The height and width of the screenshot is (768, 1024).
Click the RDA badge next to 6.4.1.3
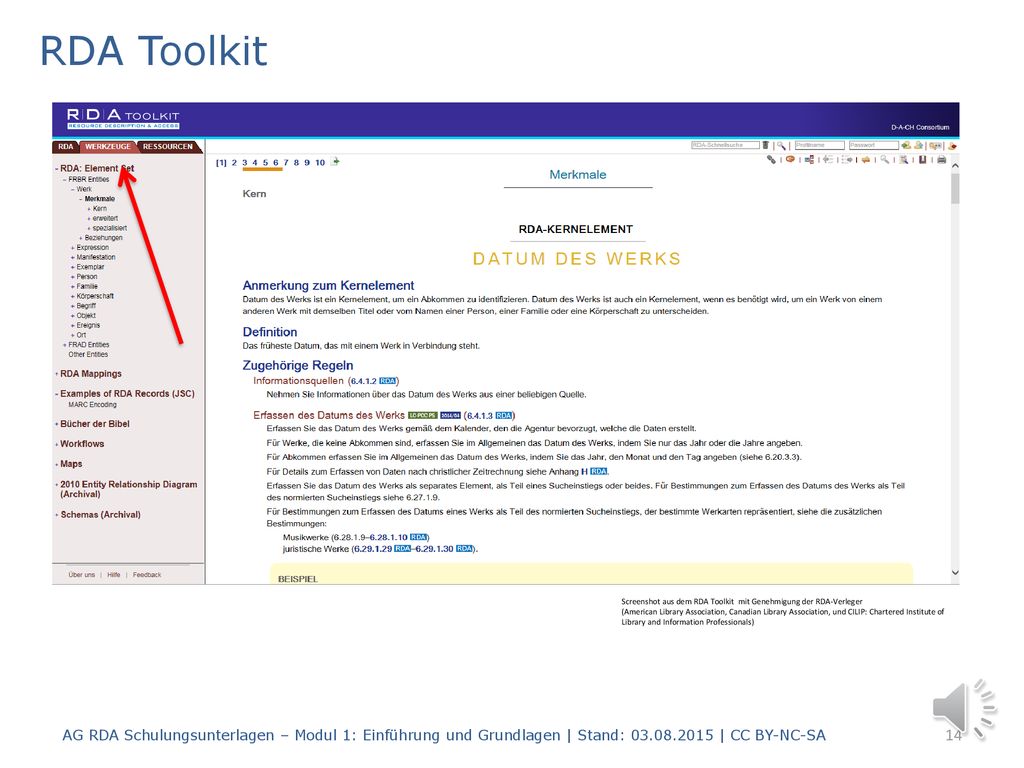click(504, 415)
